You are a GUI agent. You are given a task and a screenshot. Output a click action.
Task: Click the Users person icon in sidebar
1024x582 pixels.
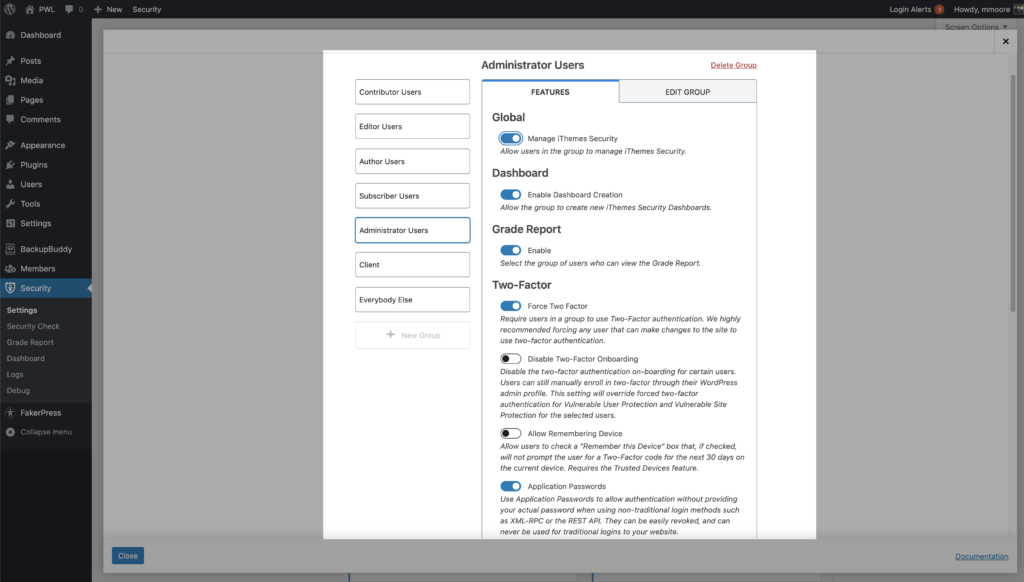coord(10,184)
